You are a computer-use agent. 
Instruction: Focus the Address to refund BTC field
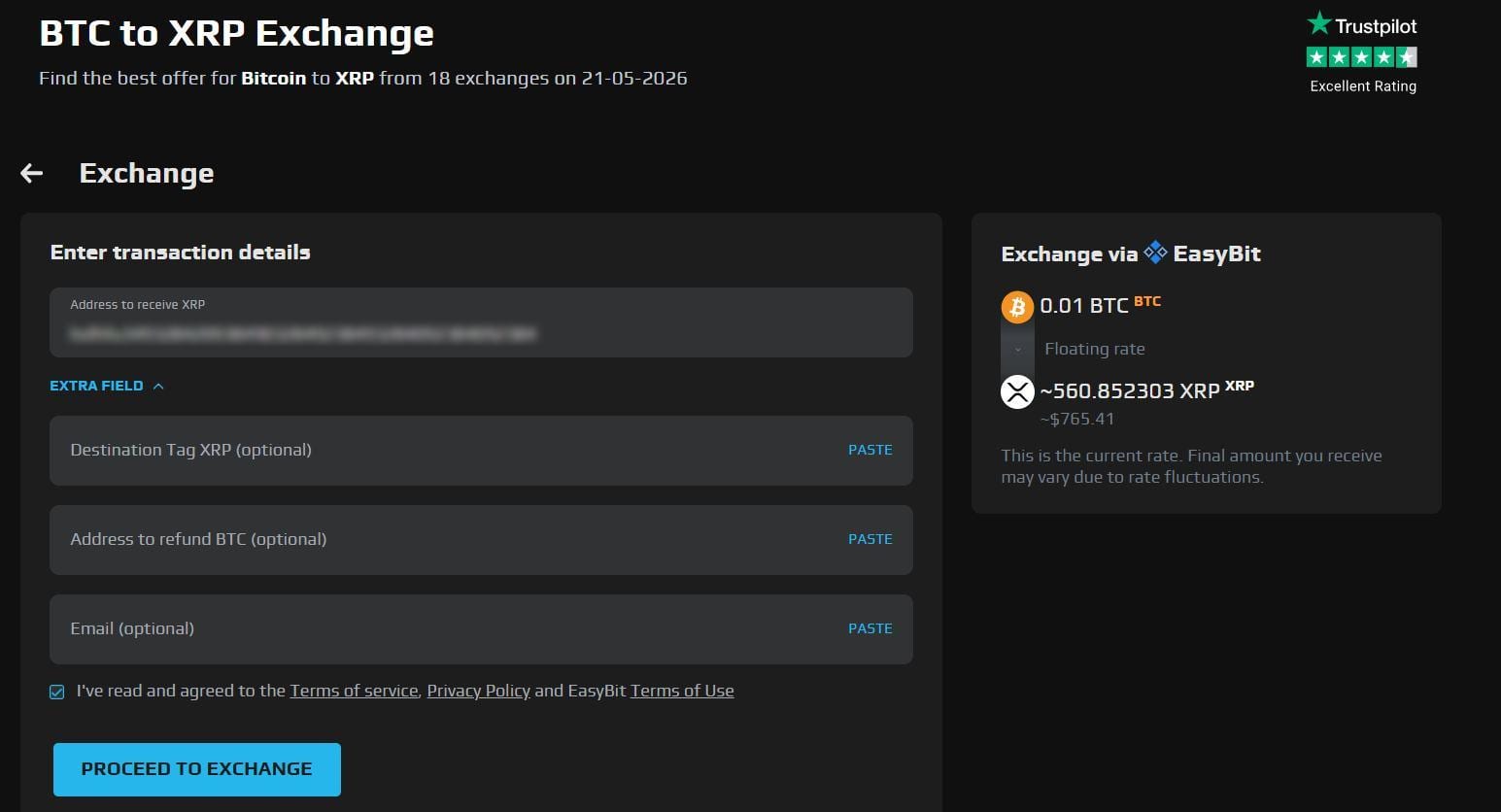(481, 540)
